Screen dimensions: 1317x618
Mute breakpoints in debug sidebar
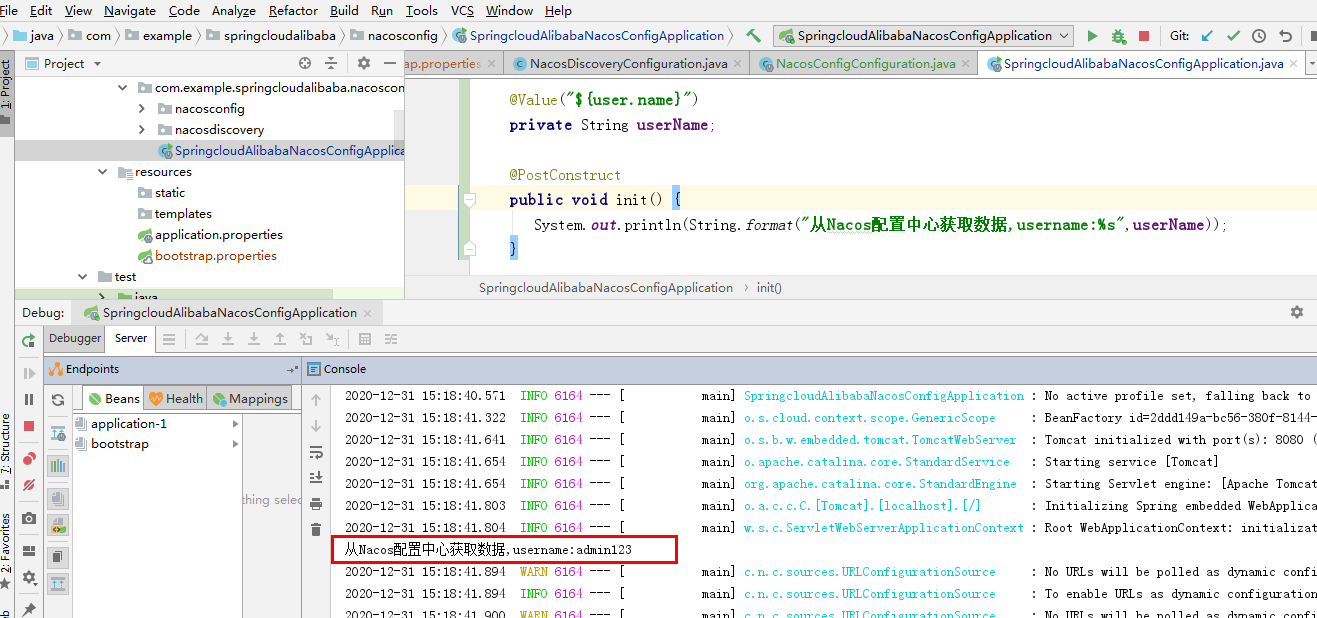click(x=29, y=485)
